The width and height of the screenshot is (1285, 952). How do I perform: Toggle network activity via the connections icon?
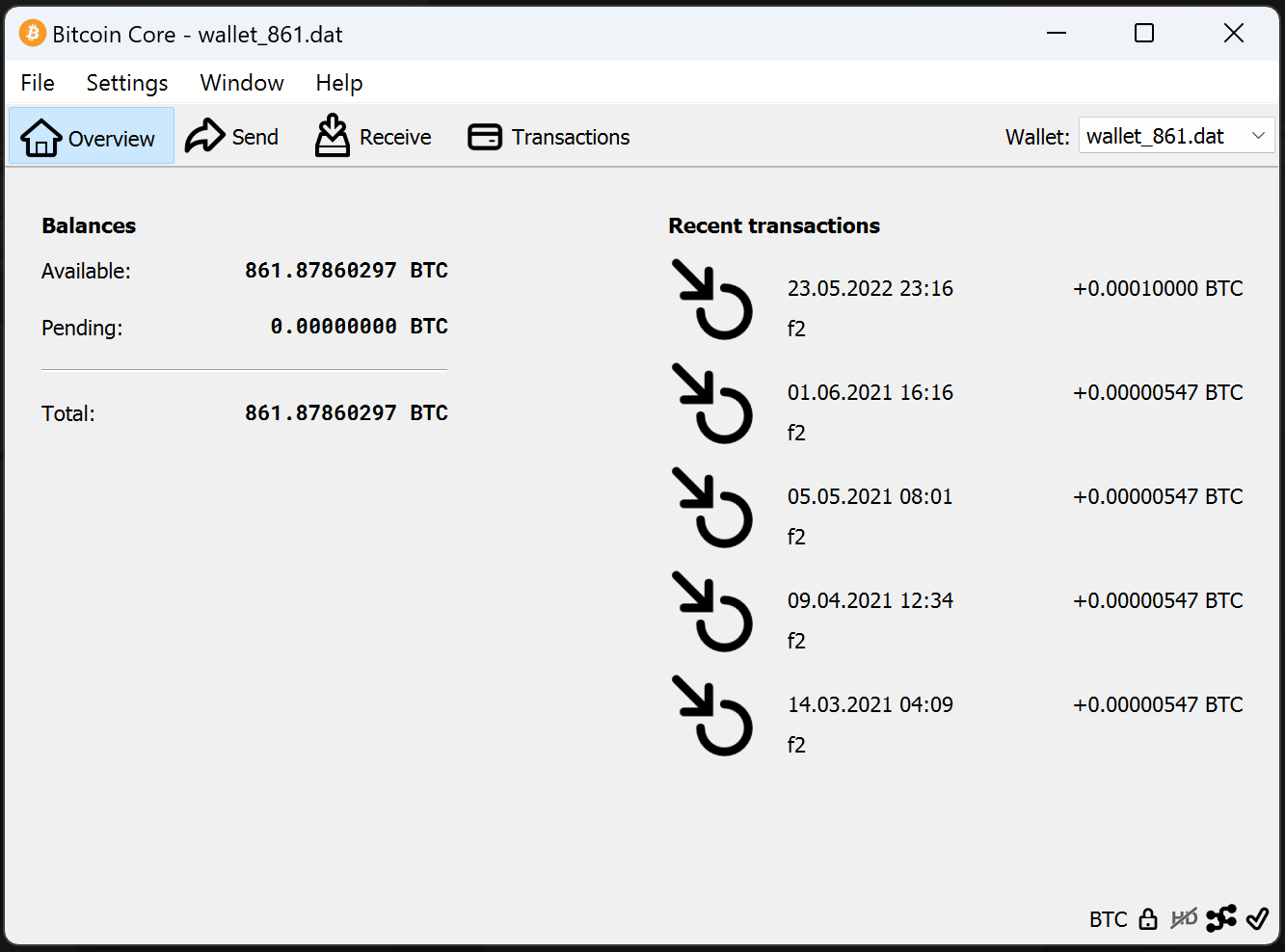pos(1221,918)
